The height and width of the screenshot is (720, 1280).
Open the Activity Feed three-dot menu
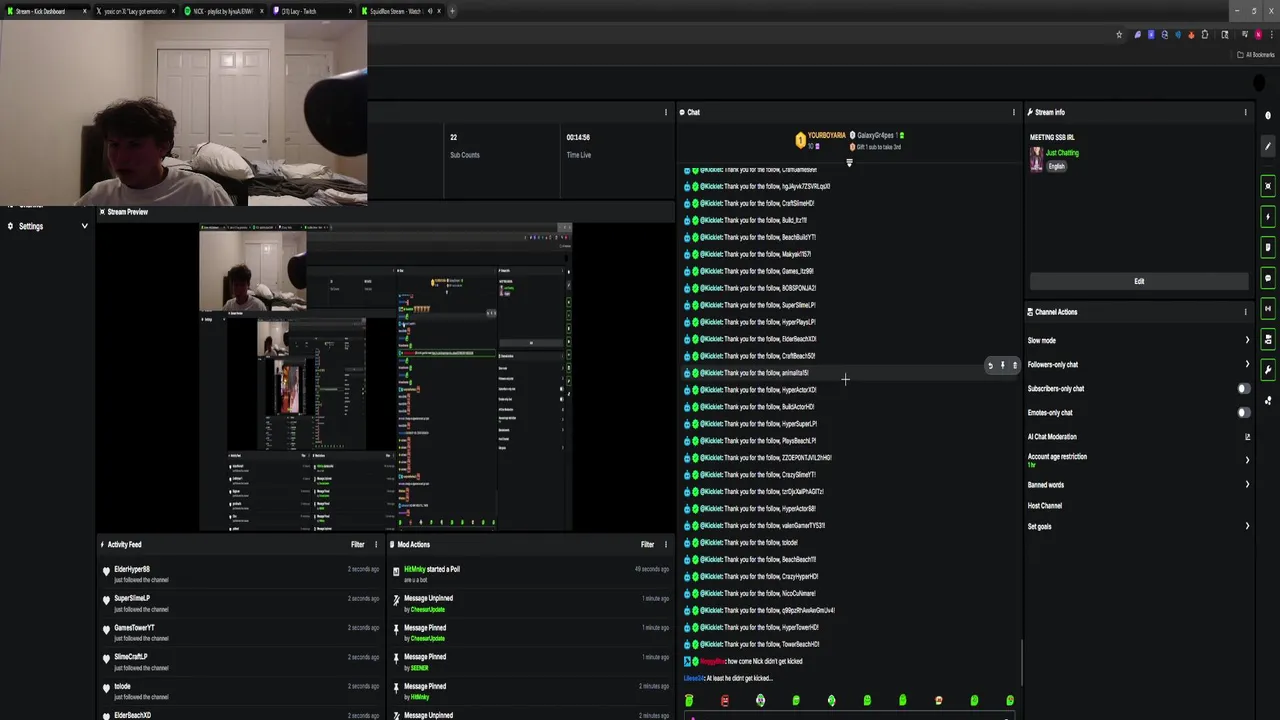click(x=376, y=545)
